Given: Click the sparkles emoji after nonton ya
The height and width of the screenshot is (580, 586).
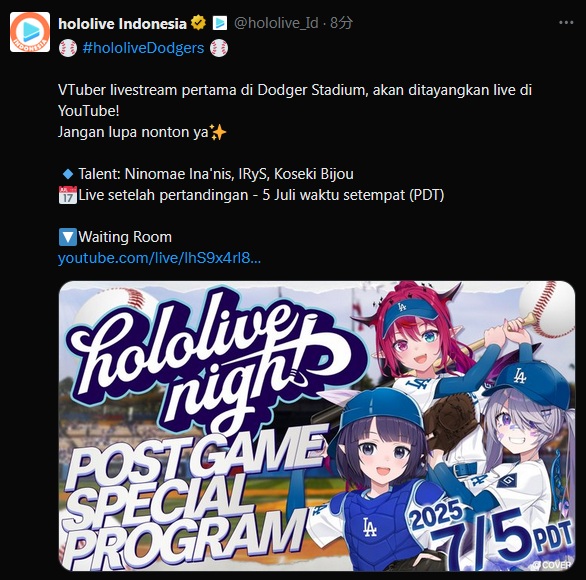Looking at the screenshot, I should click(218, 132).
